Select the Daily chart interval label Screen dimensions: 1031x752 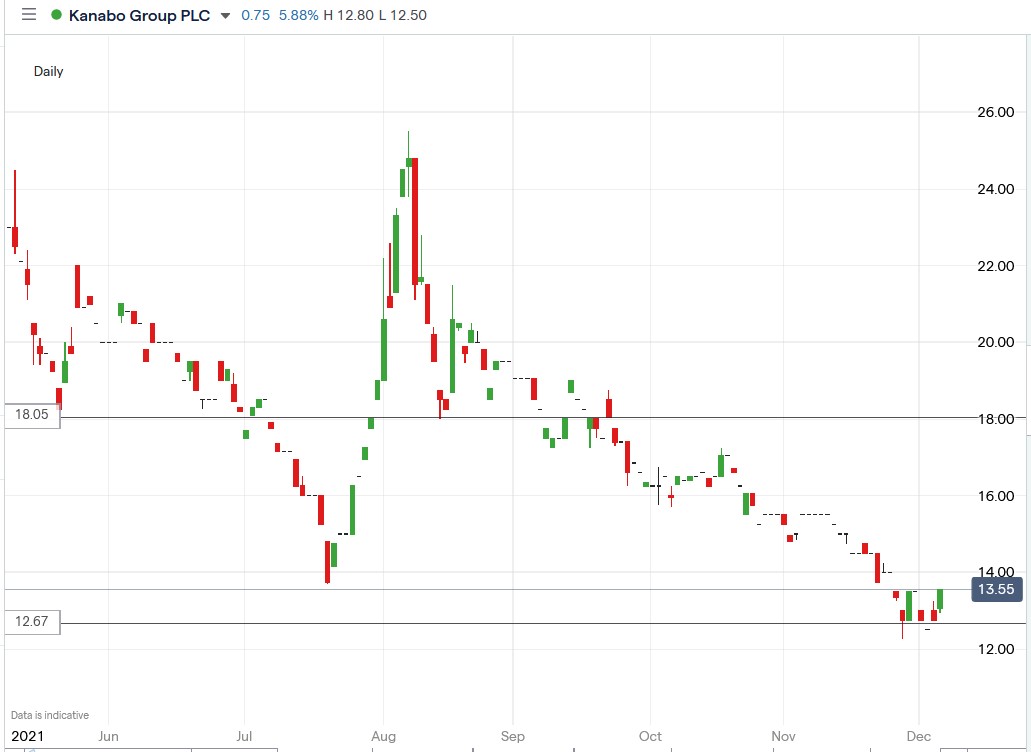(48, 71)
